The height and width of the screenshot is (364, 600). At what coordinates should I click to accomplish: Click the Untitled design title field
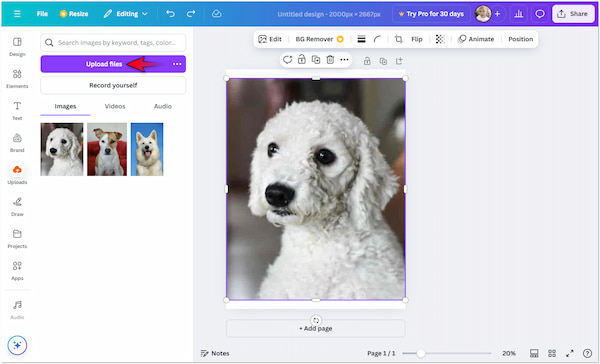pyautogui.click(x=329, y=14)
